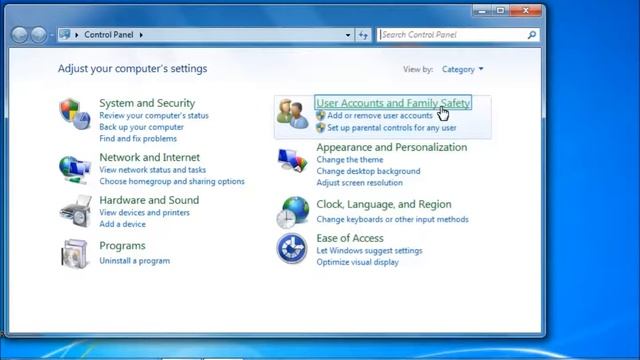Open Clock, Language, and Region heading link
Viewport: 640px width, 360px height.
[x=384, y=204]
